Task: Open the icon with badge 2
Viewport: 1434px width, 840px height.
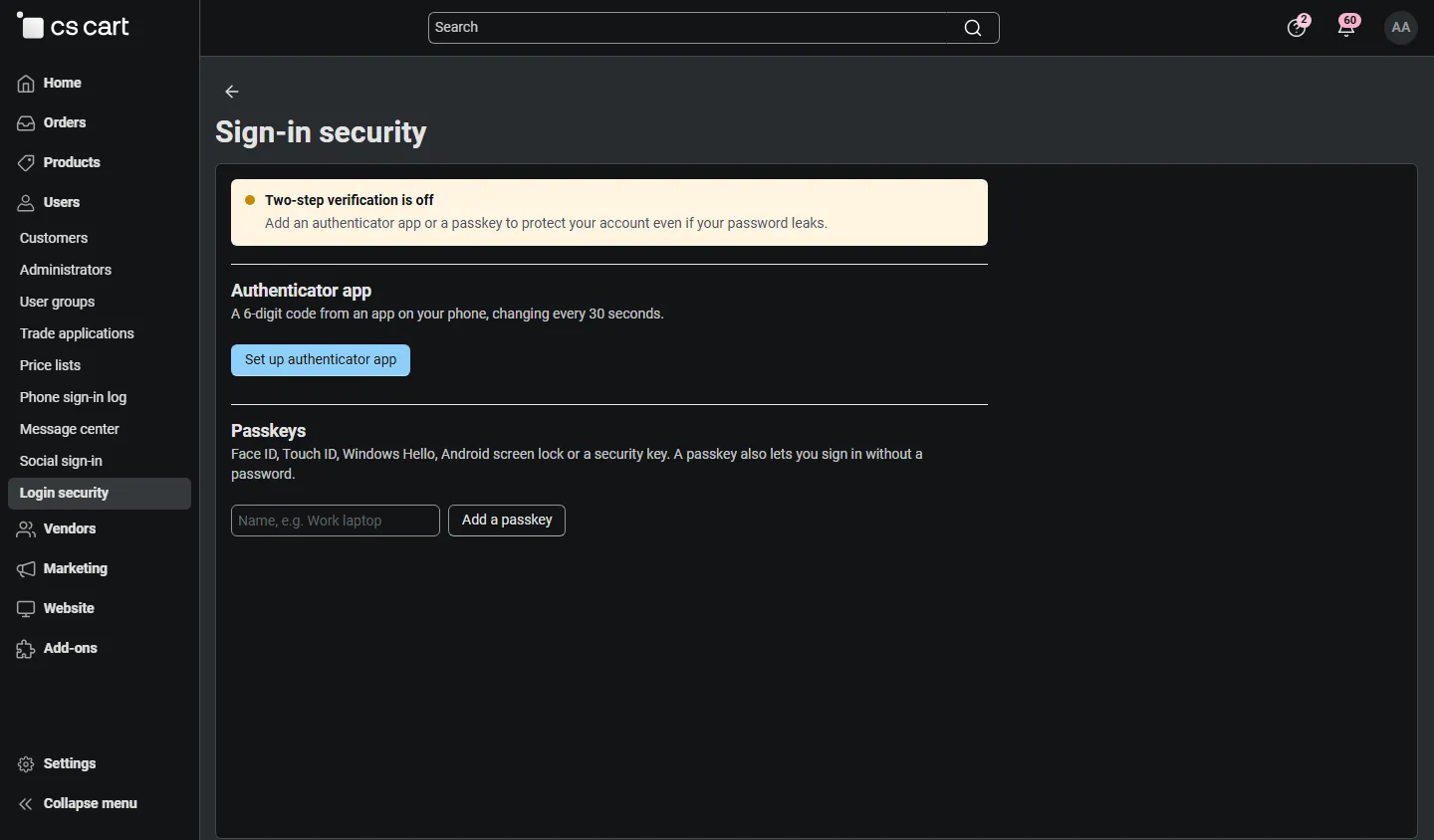Action: pos(1299,25)
